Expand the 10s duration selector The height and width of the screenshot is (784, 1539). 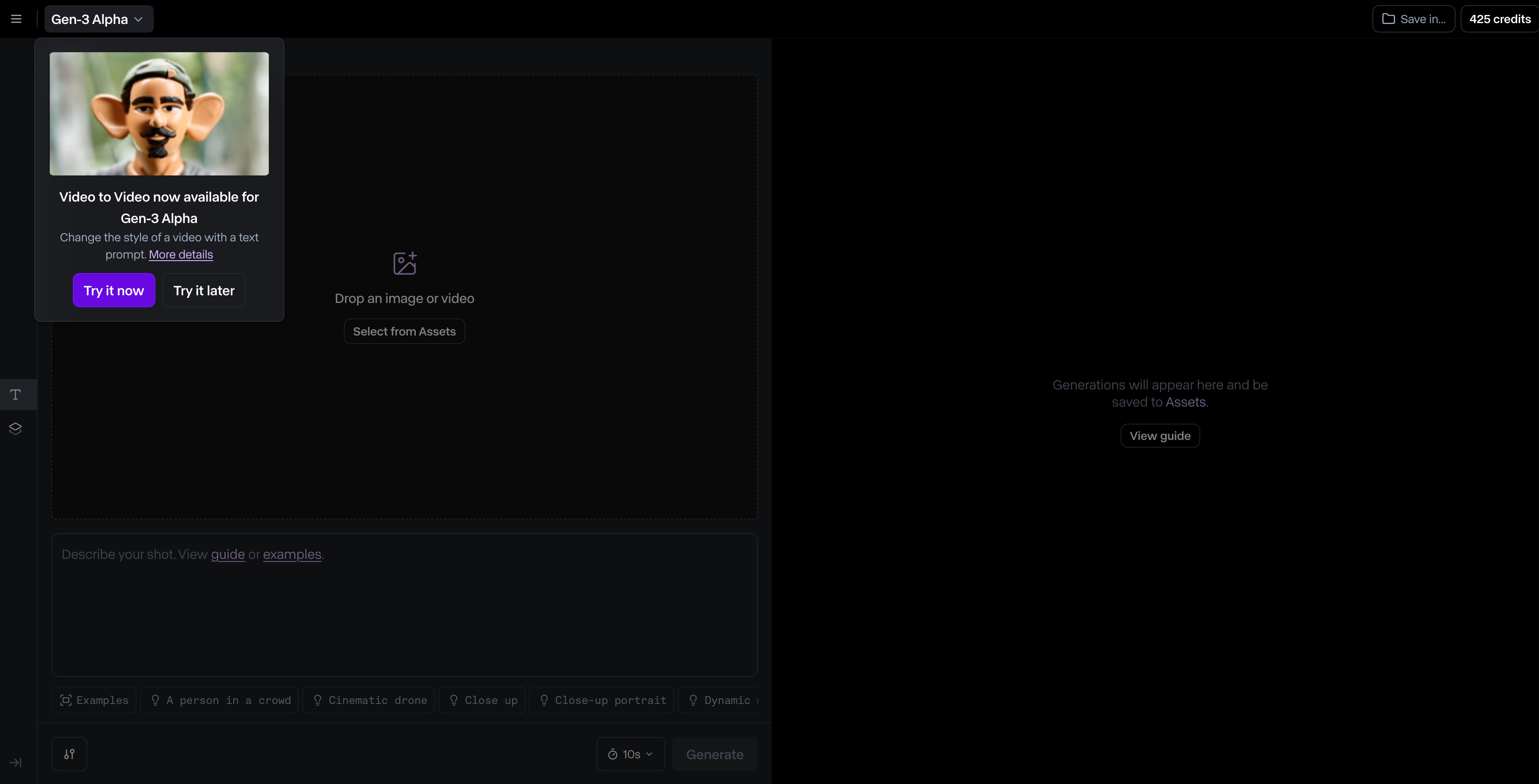[x=630, y=753]
